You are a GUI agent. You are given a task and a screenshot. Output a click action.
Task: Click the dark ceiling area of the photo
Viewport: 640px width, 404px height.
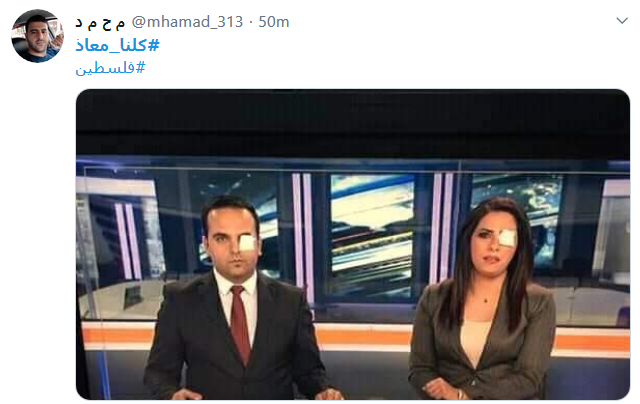tap(353, 122)
